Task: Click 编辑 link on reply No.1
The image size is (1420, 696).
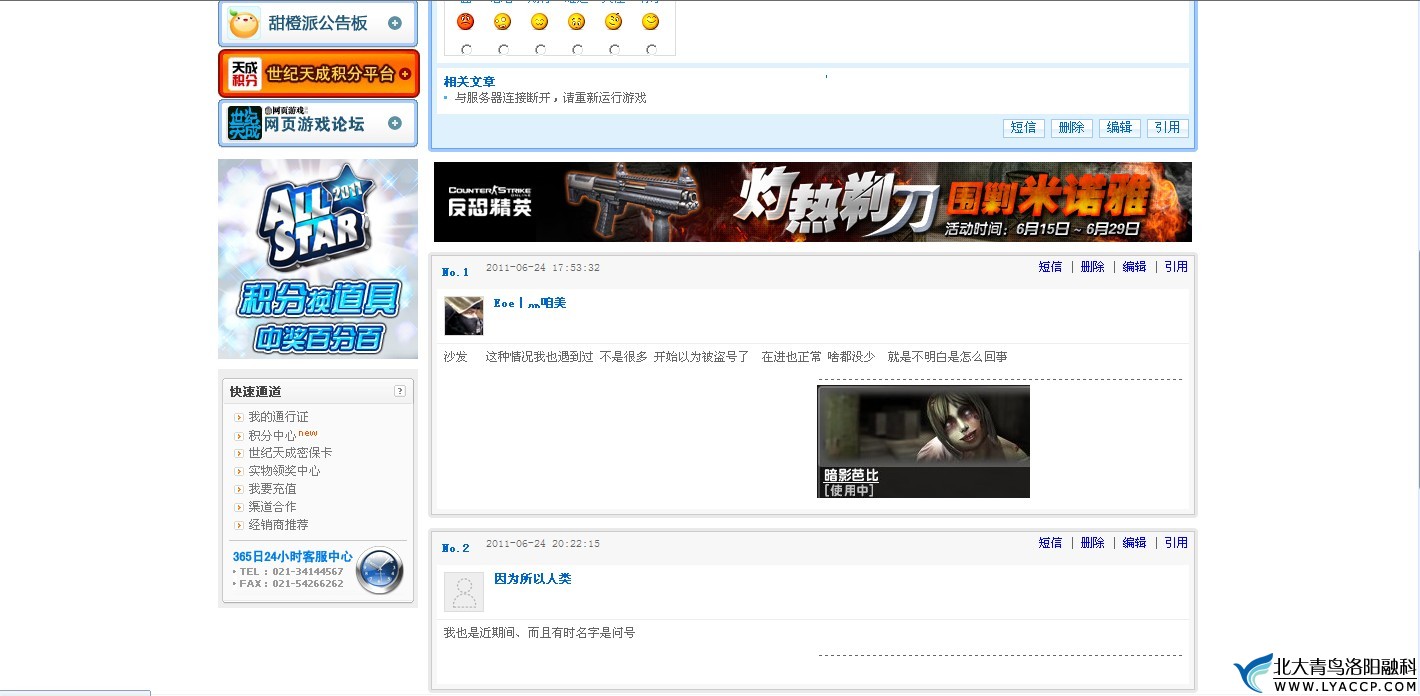Action: 1134,267
